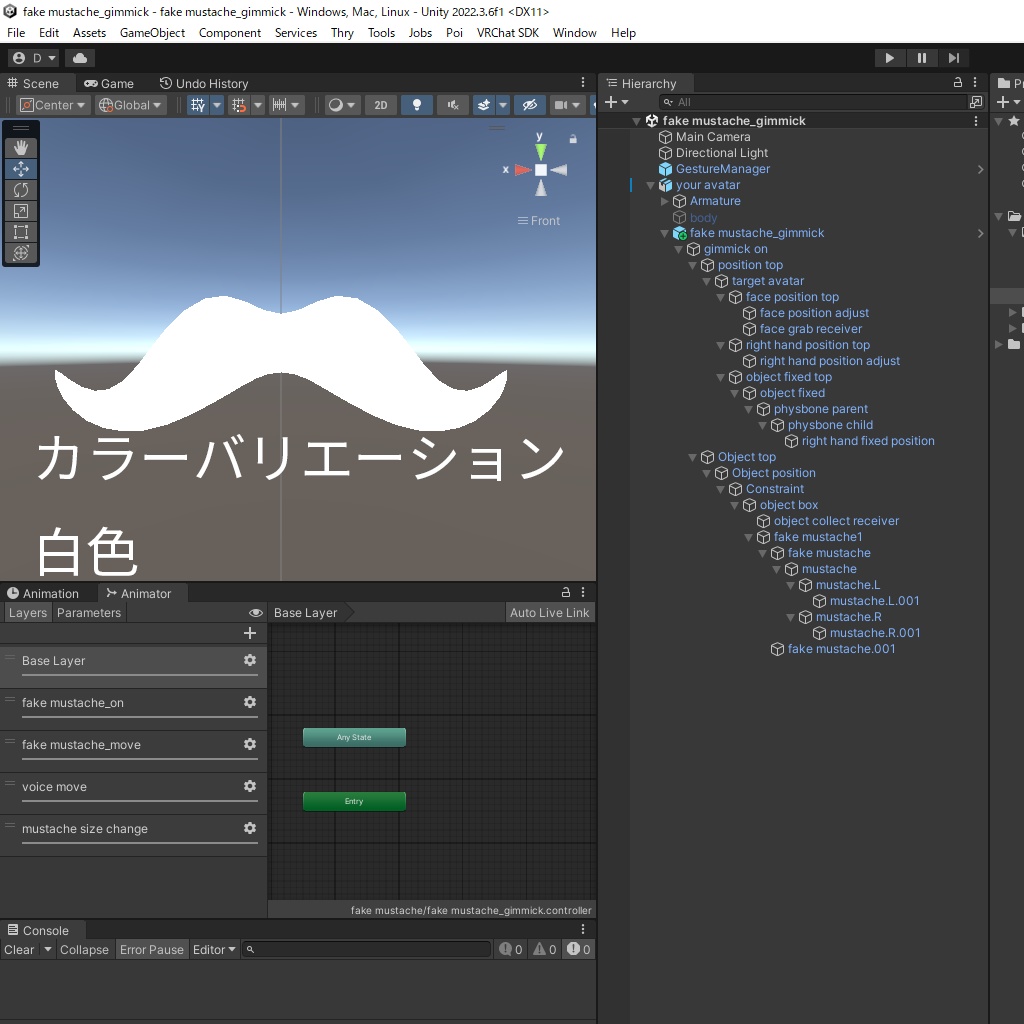Add a new layer with the plus icon in Animator
This screenshot has height=1024, width=1024.
click(x=250, y=633)
